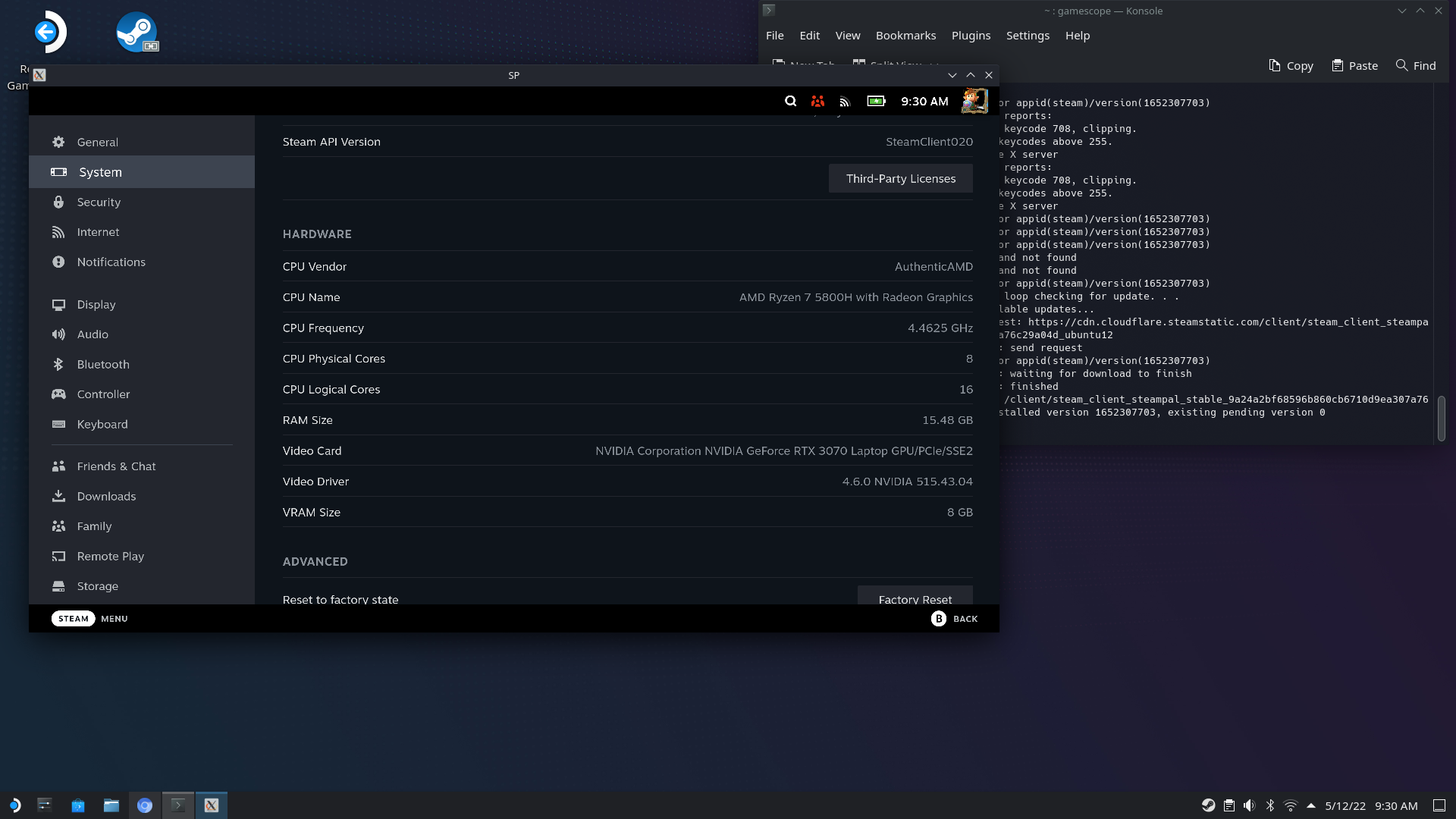
Task: Select the Bluetooth icon in Steam sidebar
Action: click(x=58, y=364)
